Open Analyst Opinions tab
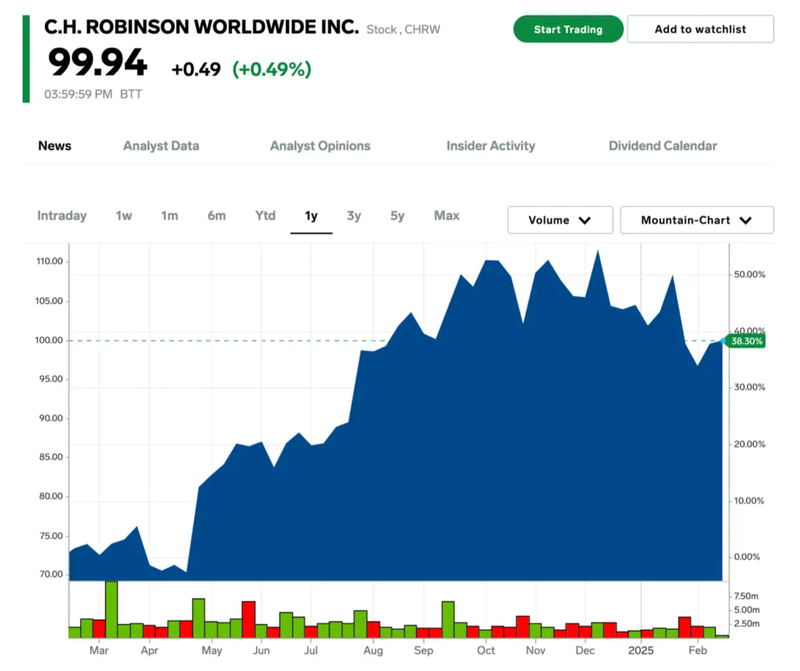 320,146
